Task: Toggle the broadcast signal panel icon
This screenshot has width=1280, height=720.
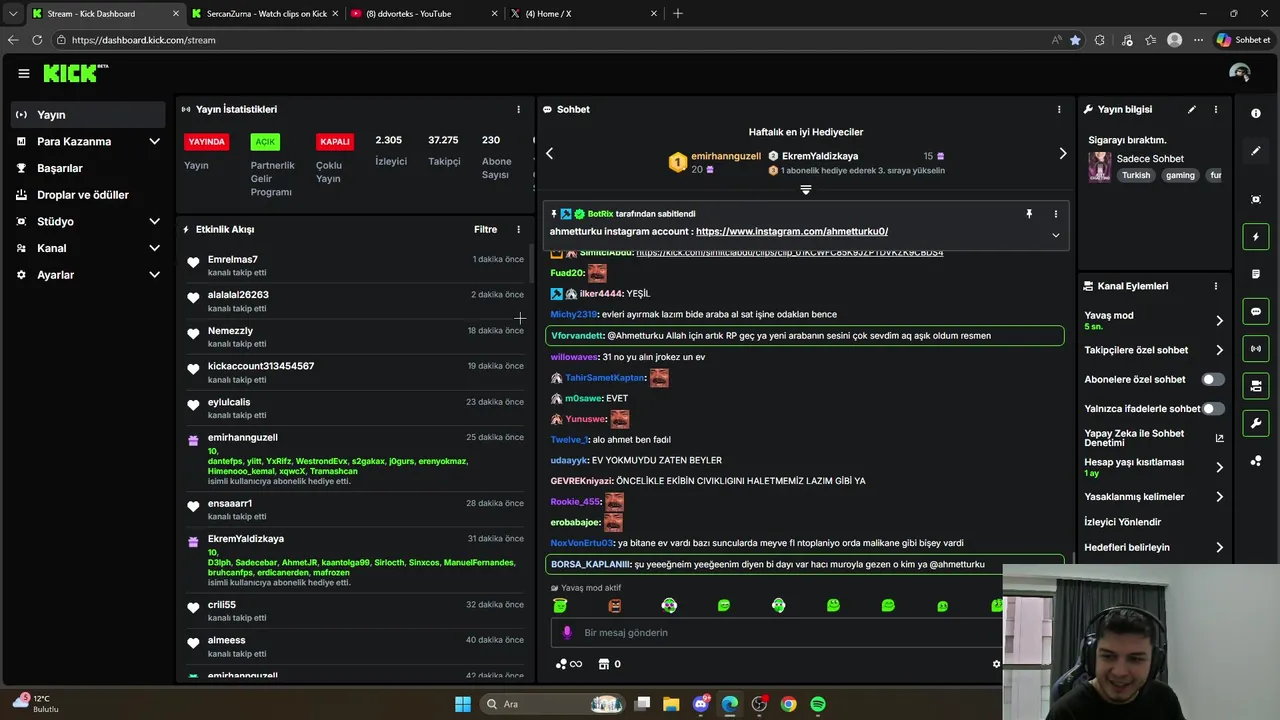Action: tap(1256, 349)
